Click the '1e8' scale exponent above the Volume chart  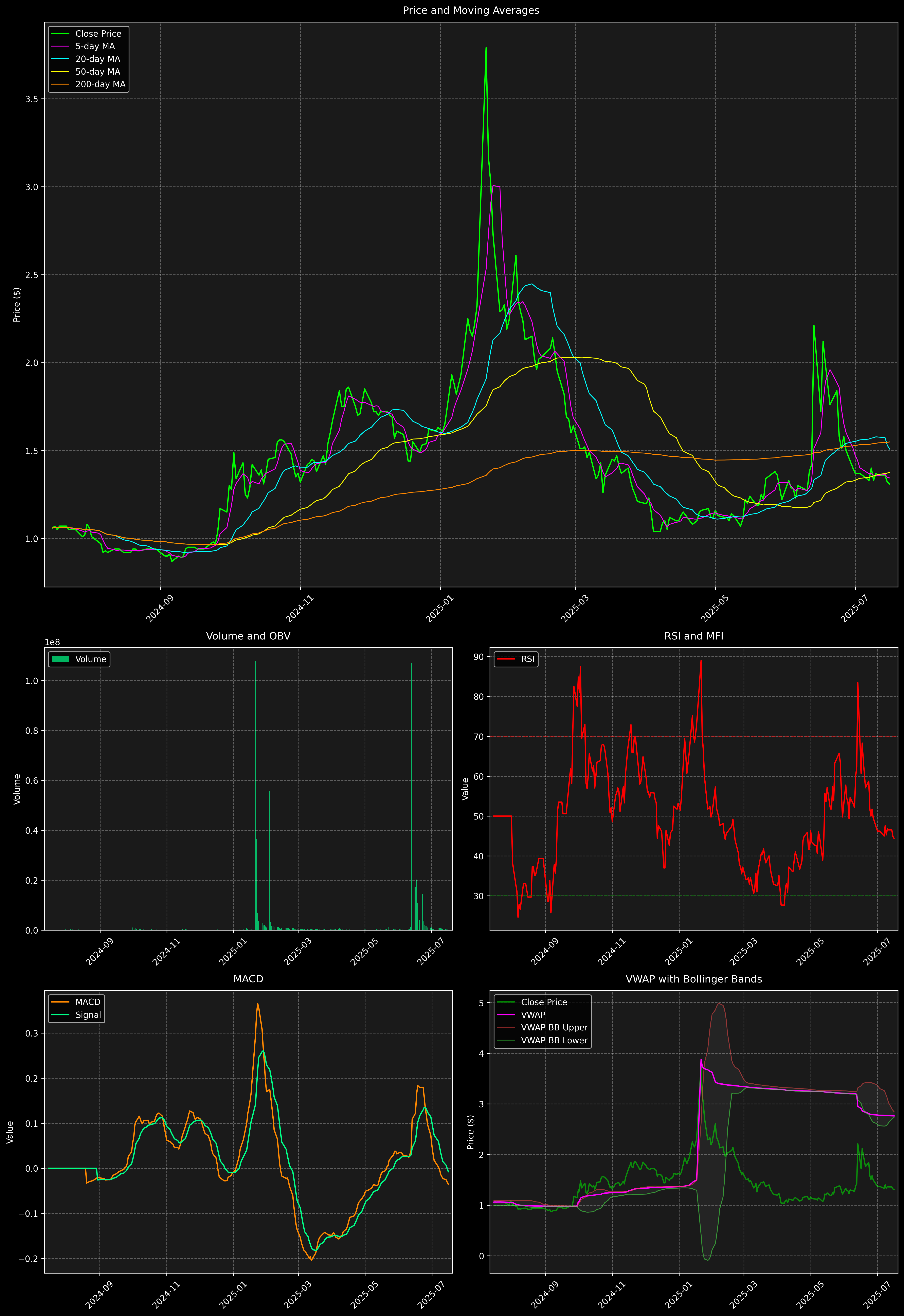pos(53,642)
